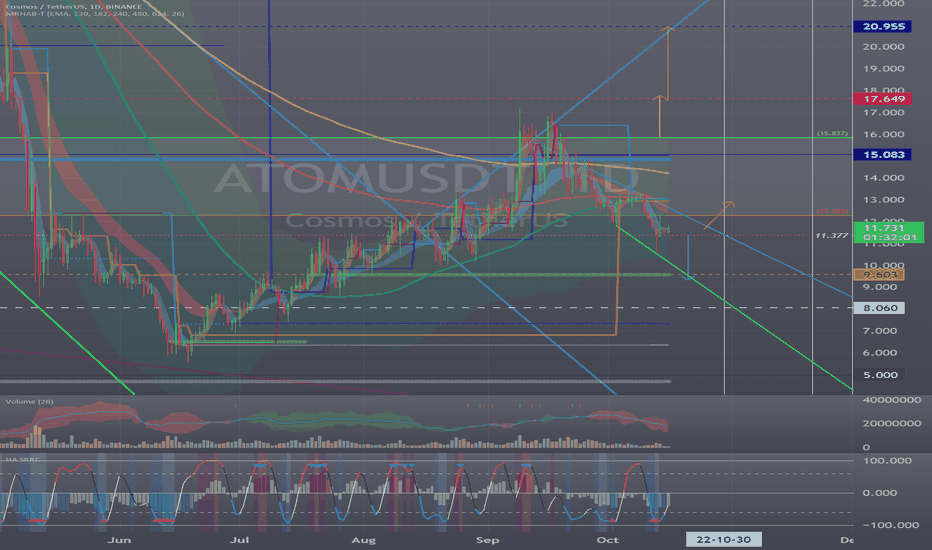Click 5.000 on the price axis

click(x=880, y=375)
